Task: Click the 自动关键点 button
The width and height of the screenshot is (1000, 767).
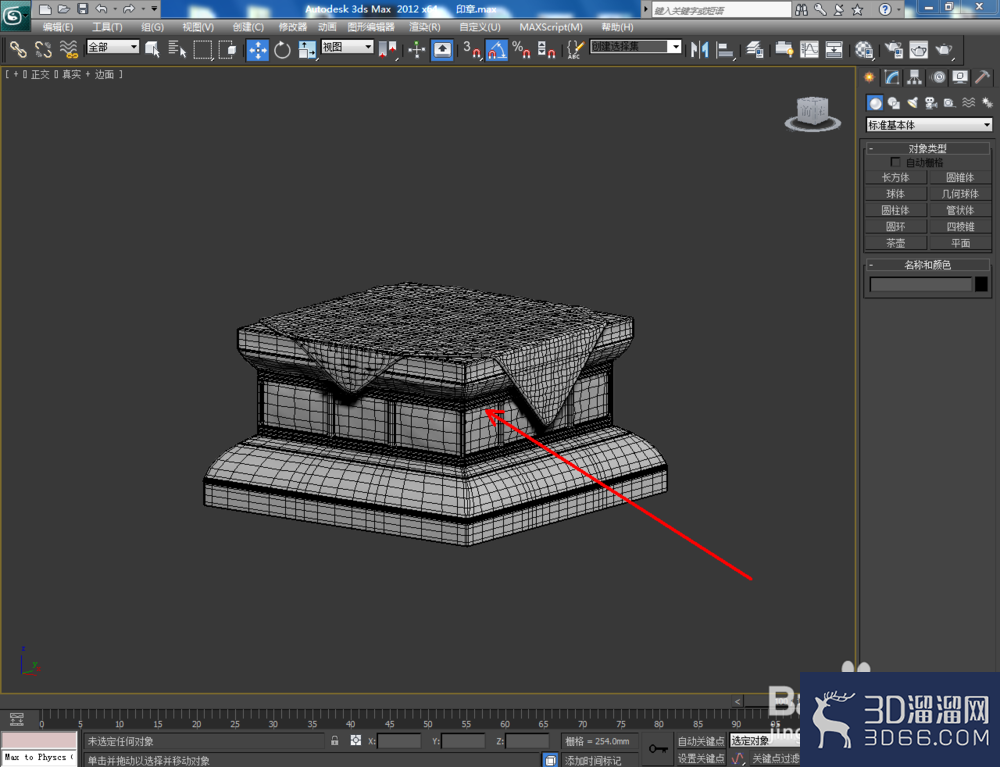Action: [701, 741]
